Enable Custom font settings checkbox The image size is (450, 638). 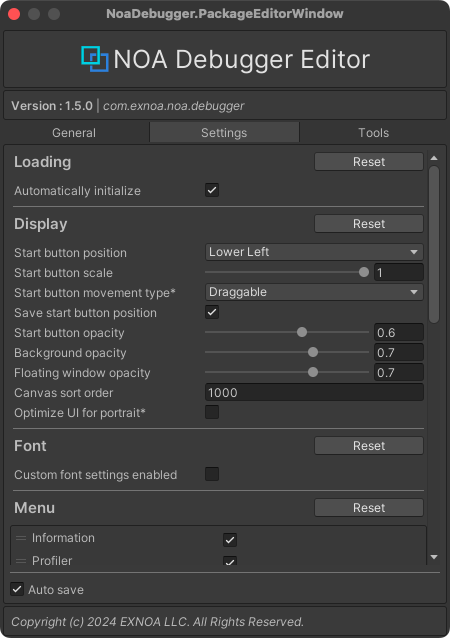pos(212,474)
